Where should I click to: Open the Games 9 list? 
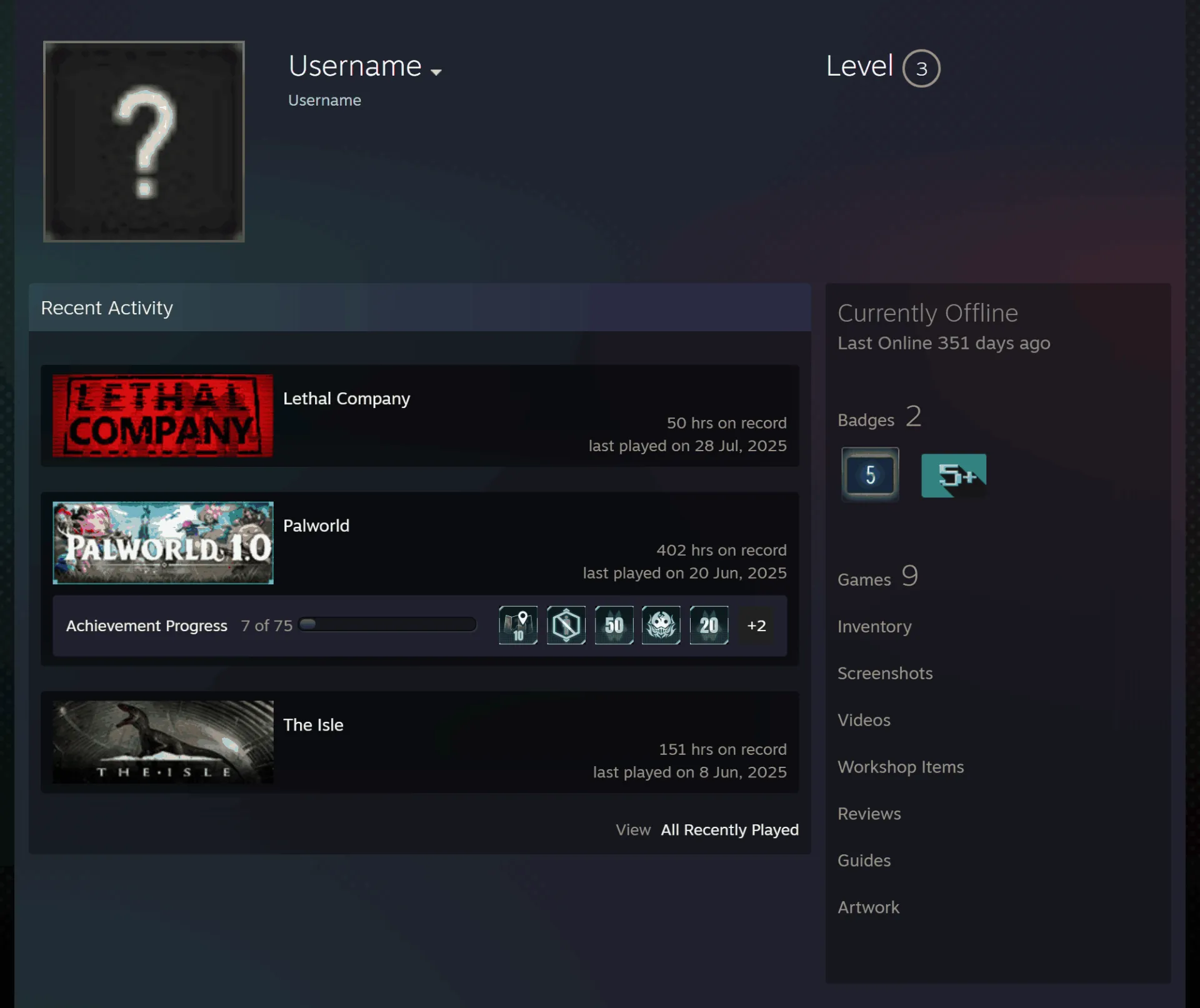pos(877,577)
